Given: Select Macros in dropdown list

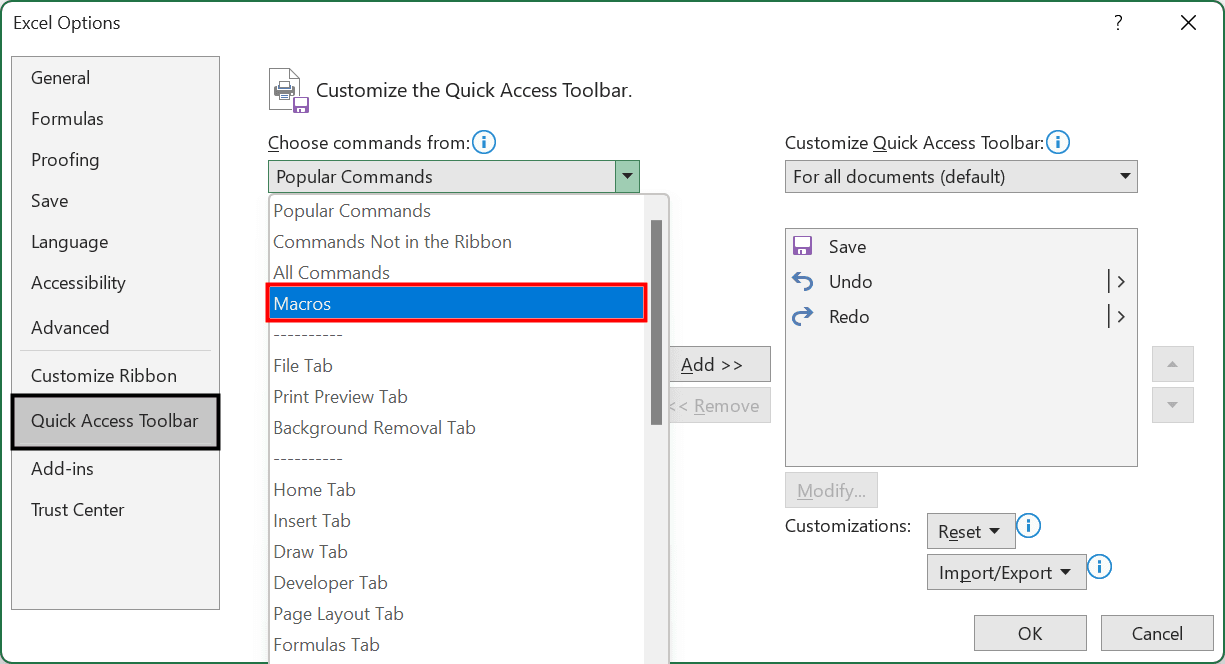Looking at the screenshot, I should (x=458, y=303).
